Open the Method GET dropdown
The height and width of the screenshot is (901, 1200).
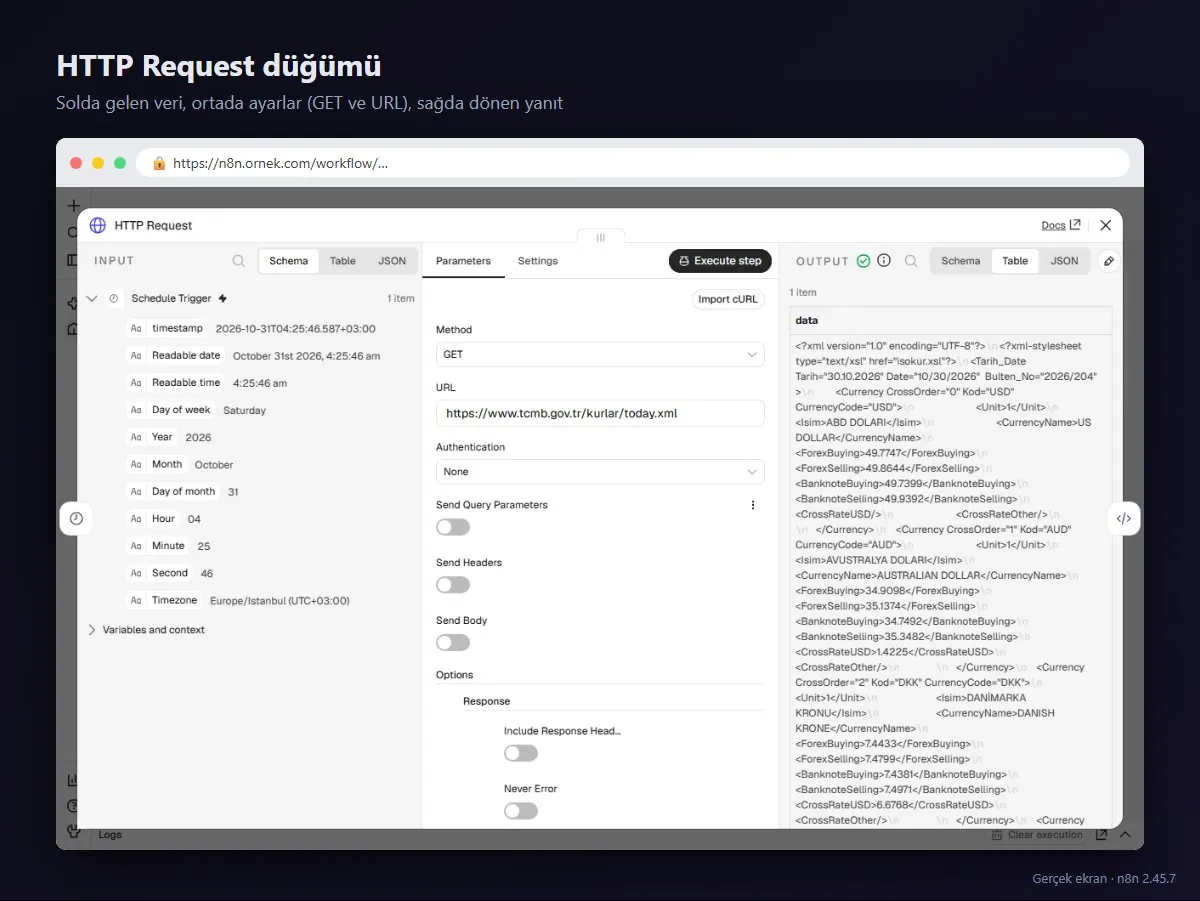pos(600,354)
